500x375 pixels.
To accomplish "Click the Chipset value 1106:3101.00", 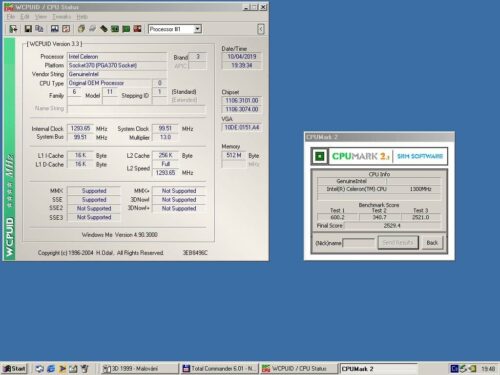I will click(x=242, y=100).
